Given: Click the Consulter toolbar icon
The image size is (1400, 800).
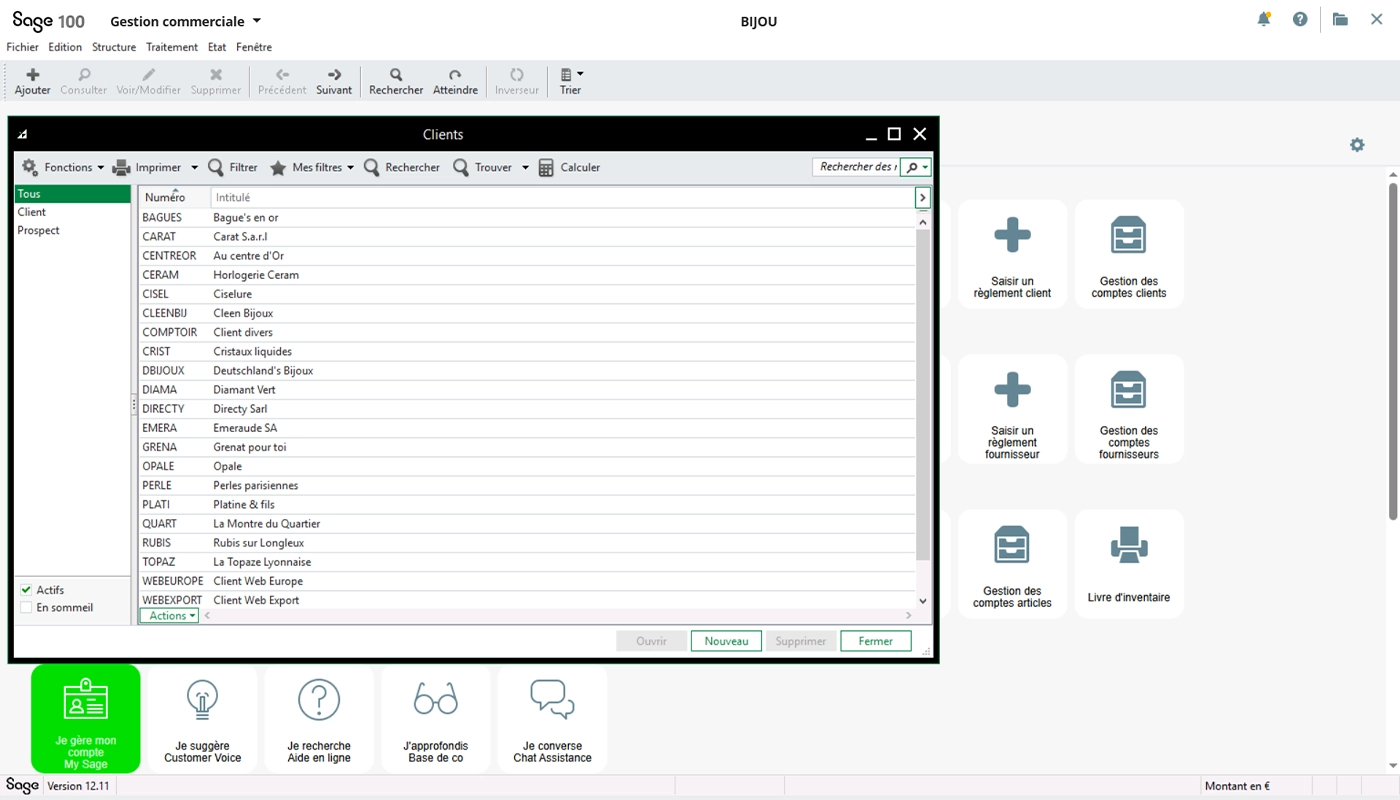Looking at the screenshot, I should point(83,75).
